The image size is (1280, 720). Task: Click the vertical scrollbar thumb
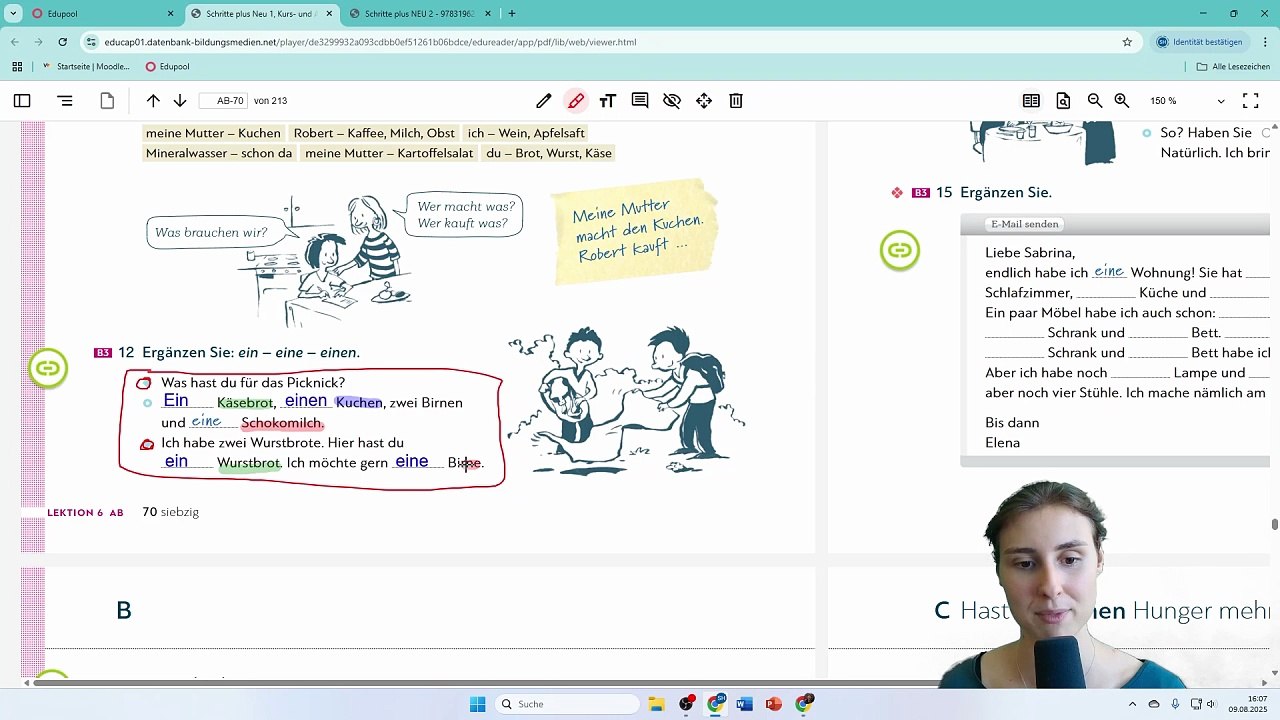coord(1274,525)
